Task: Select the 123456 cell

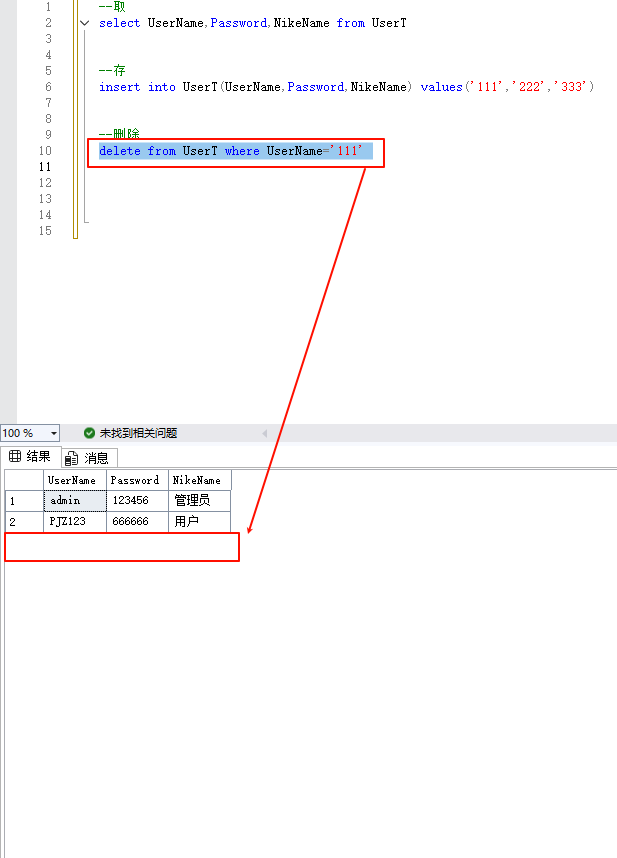Action: pyautogui.click(x=137, y=501)
